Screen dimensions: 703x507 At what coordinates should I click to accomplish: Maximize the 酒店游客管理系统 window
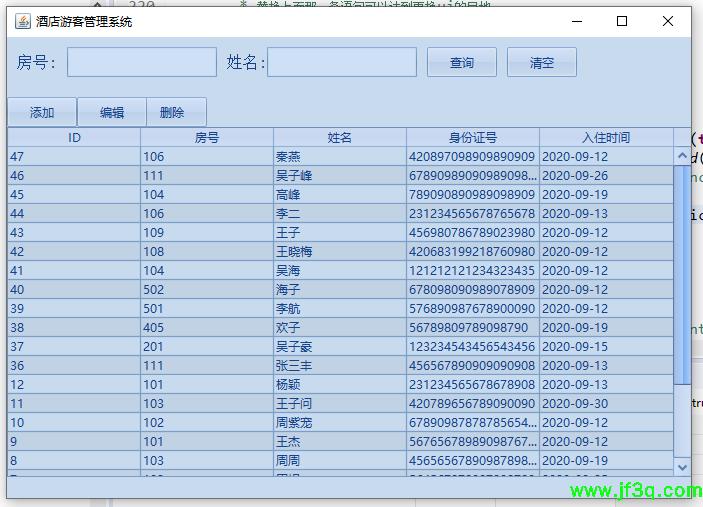click(622, 21)
